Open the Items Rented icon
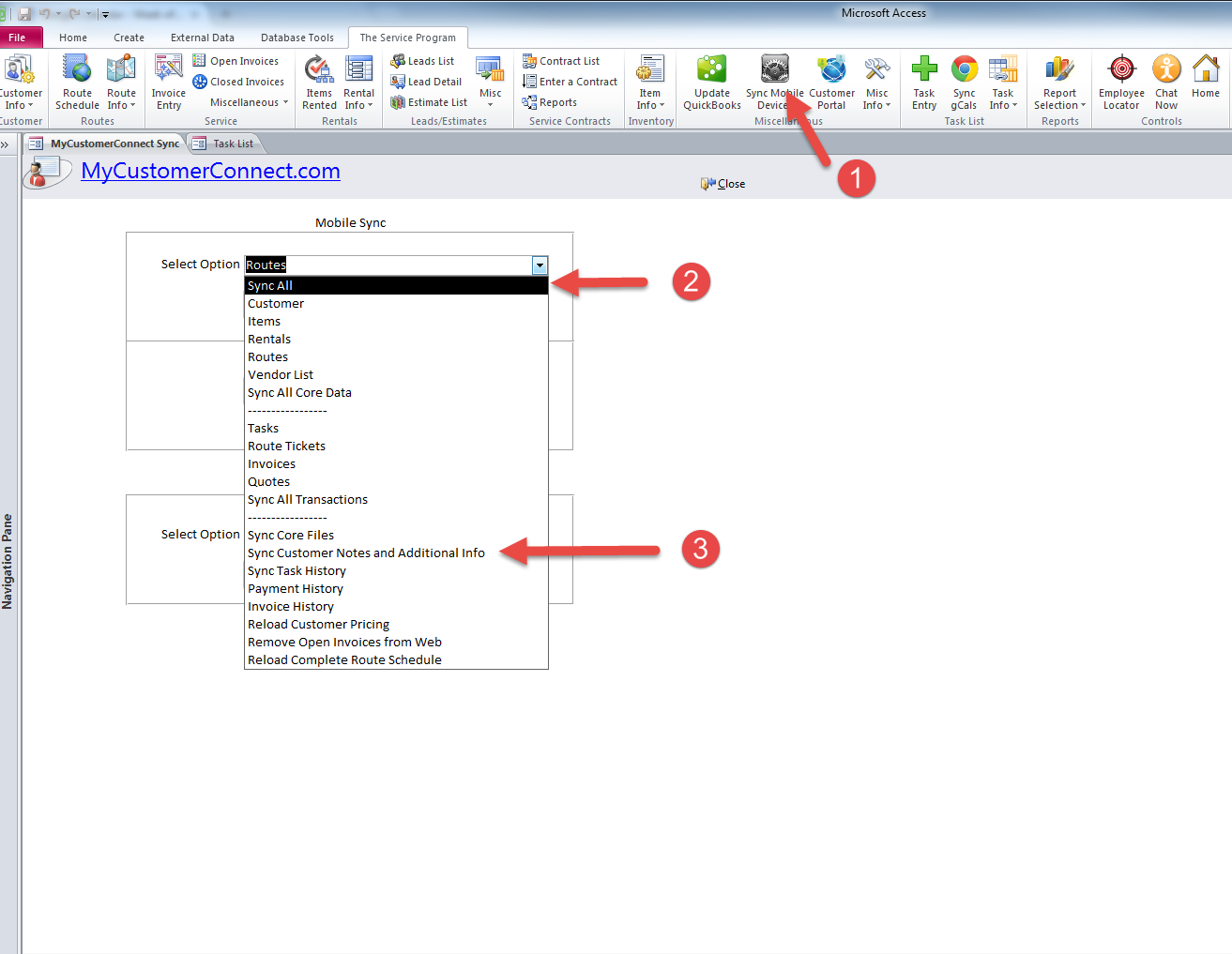The height and width of the screenshot is (954, 1232). pyautogui.click(x=319, y=82)
